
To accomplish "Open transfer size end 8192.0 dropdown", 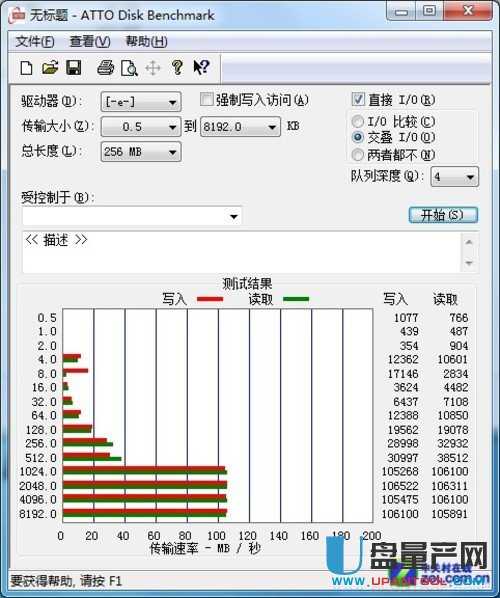I will tap(240, 127).
